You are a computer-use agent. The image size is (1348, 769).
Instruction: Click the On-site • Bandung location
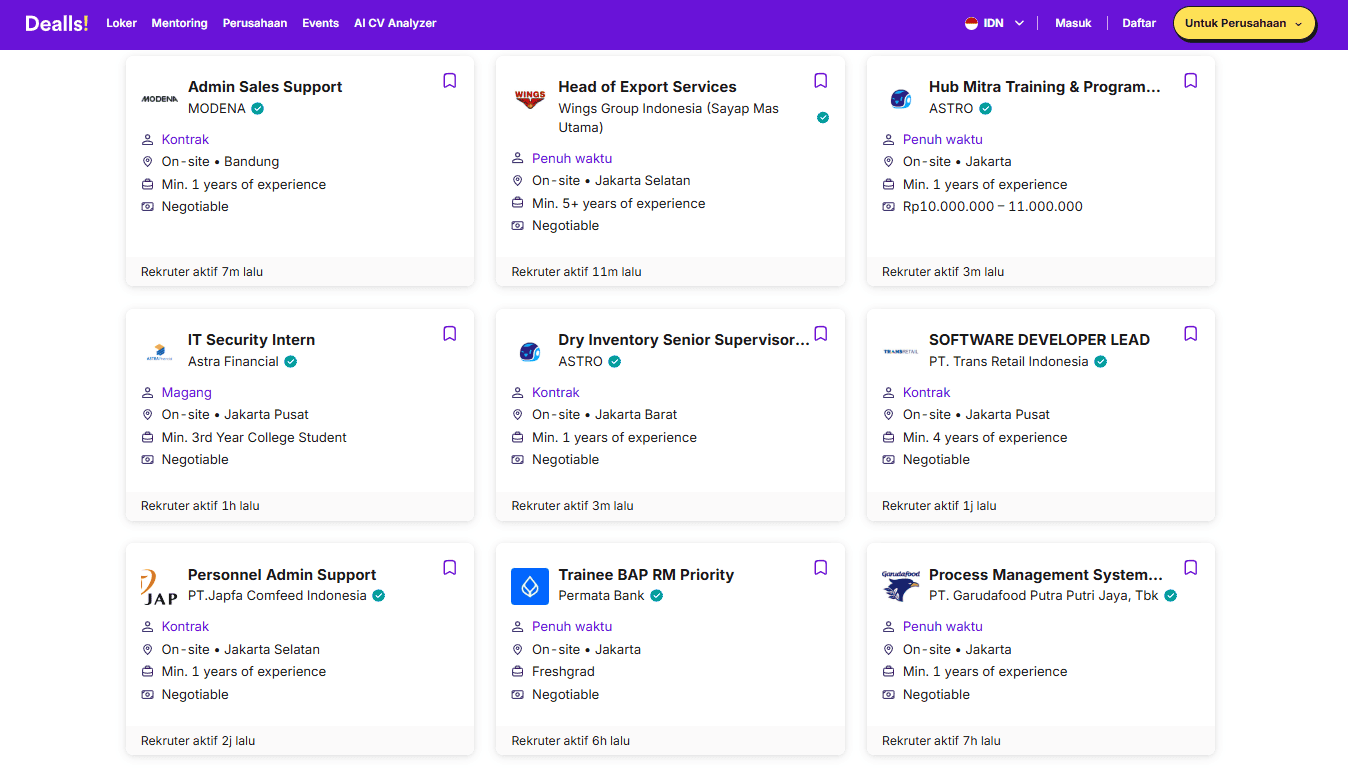point(220,162)
